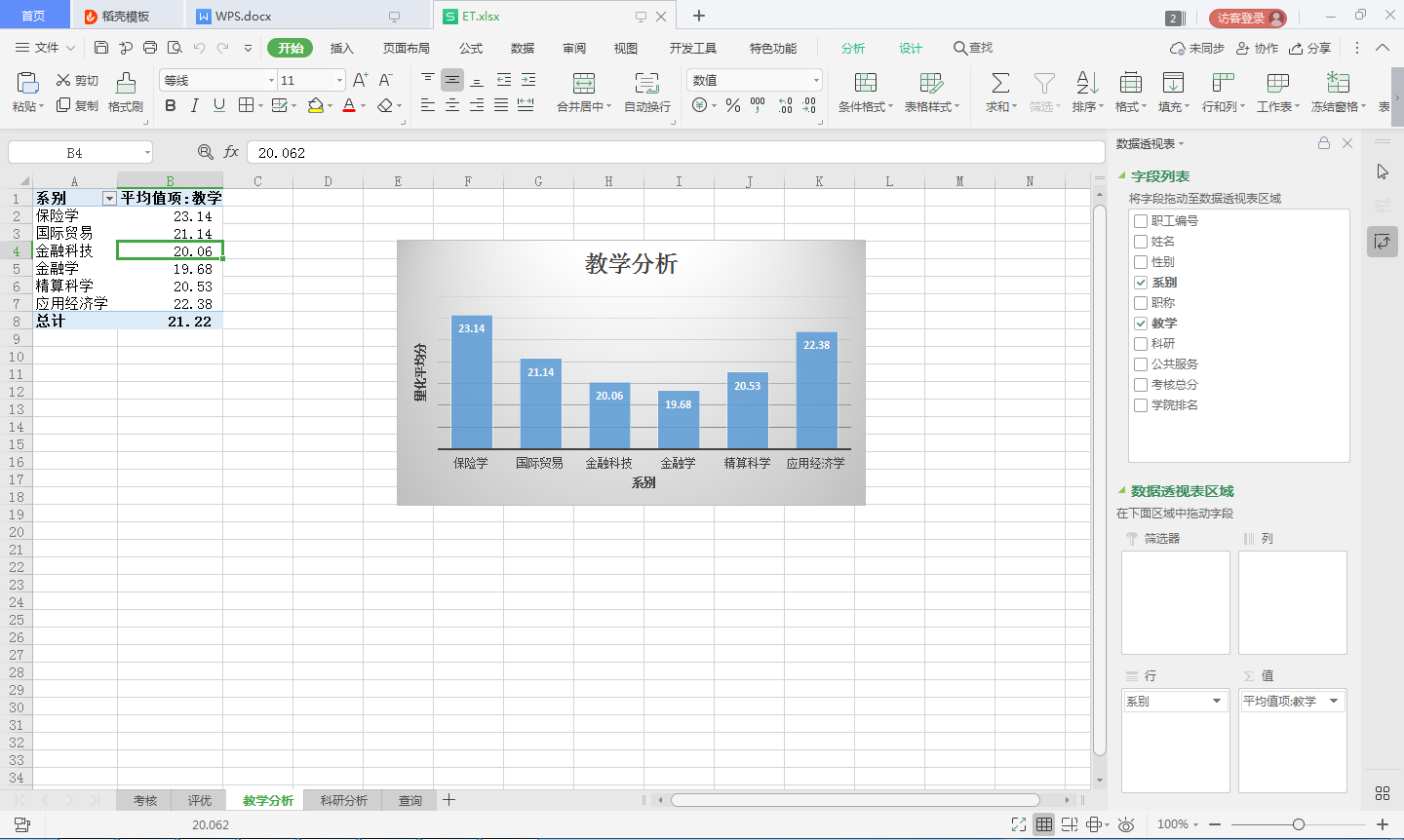Check the 姓名 field checkbox

pyautogui.click(x=1141, y=242)
